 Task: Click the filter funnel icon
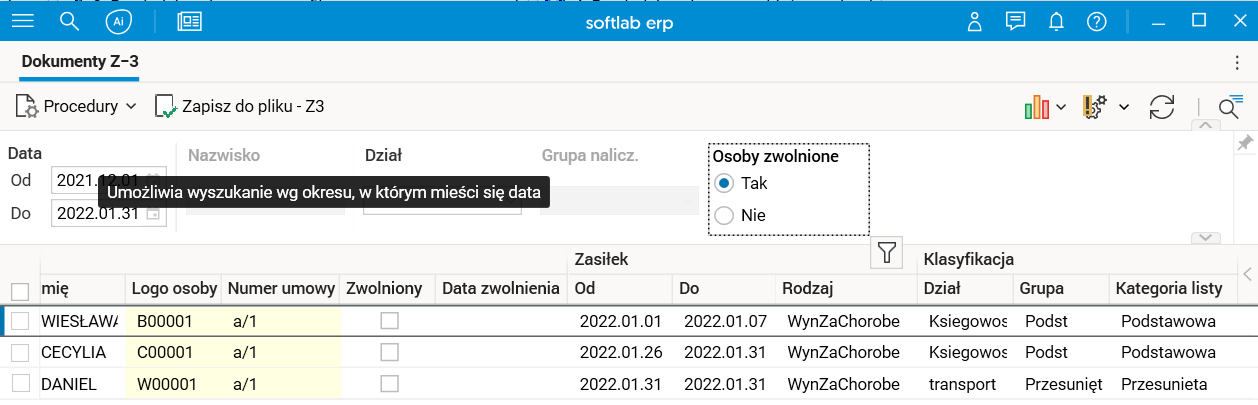tap(887, 252)
